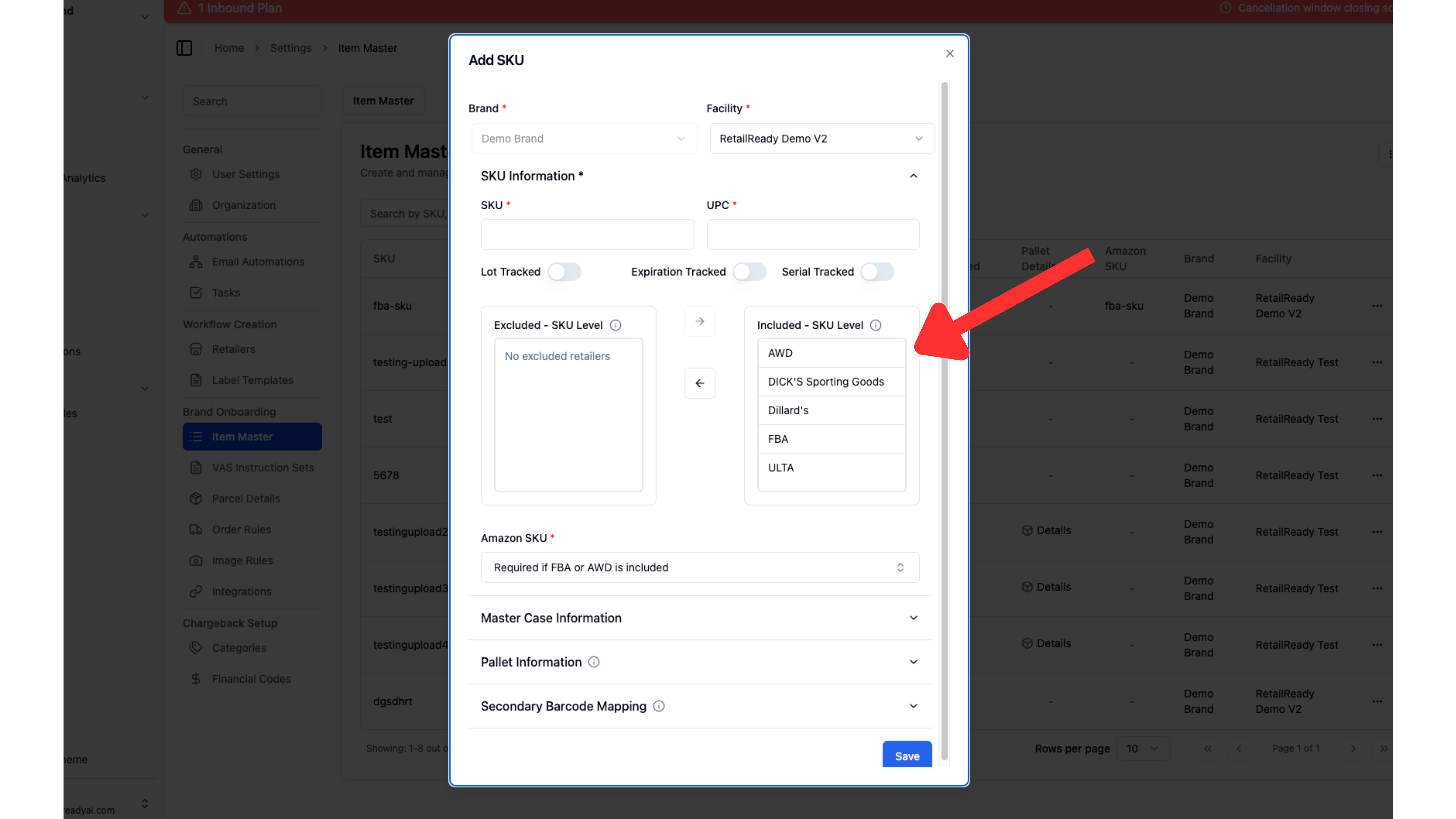This screenshot has height=819, width=1456.
Task: Click the UPC input field
Action: (813, 235)
